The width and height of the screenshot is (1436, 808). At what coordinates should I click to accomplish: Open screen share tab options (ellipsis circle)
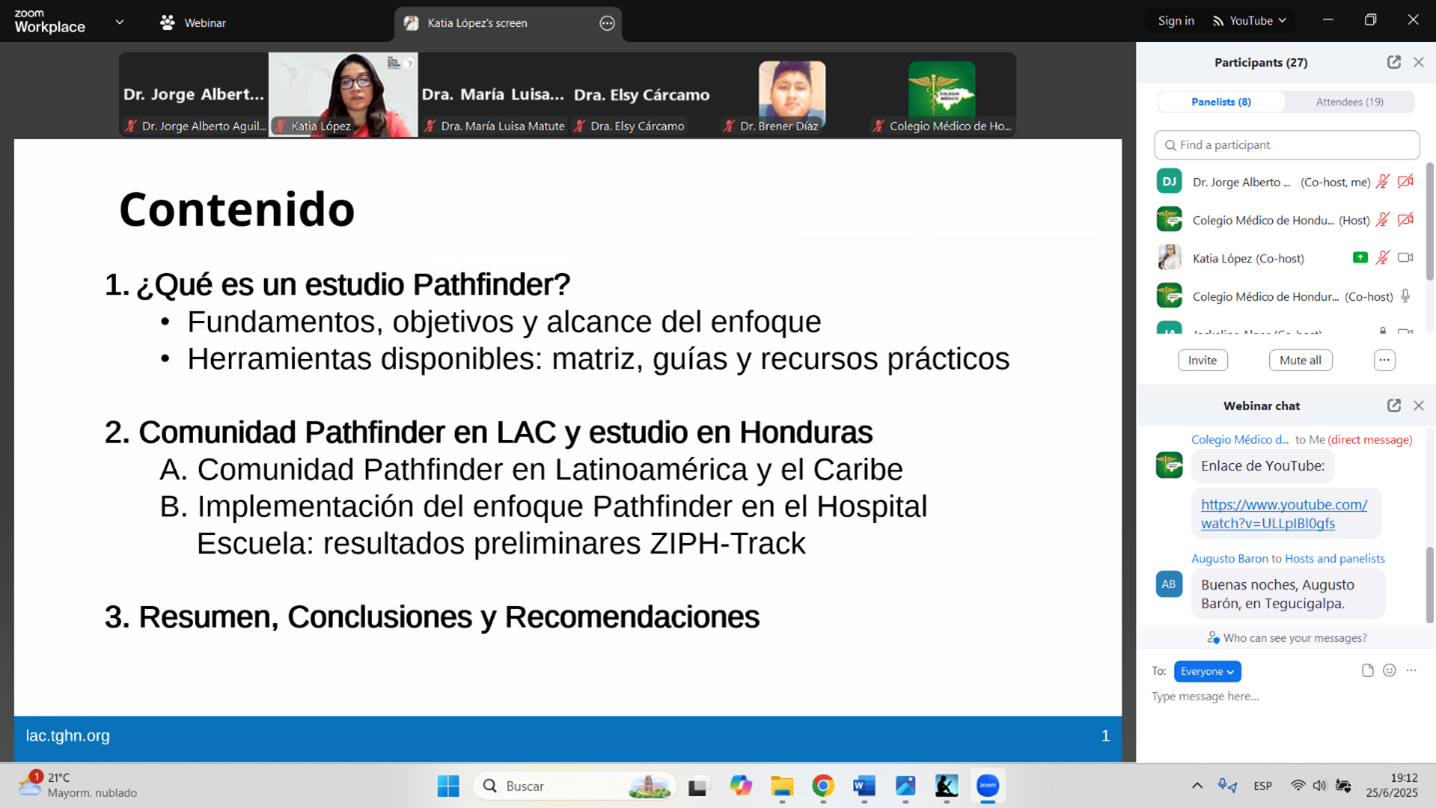[x=607, y=23]
